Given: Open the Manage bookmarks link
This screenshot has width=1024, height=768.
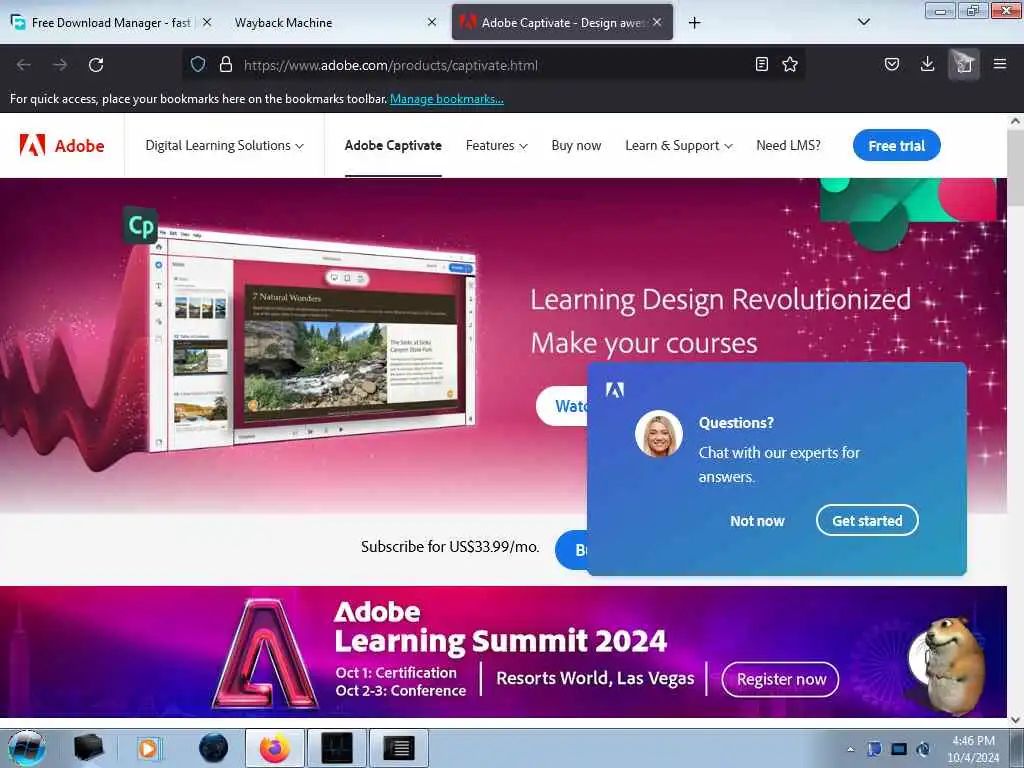Looking at the screenshot, I should coord(447,99).
